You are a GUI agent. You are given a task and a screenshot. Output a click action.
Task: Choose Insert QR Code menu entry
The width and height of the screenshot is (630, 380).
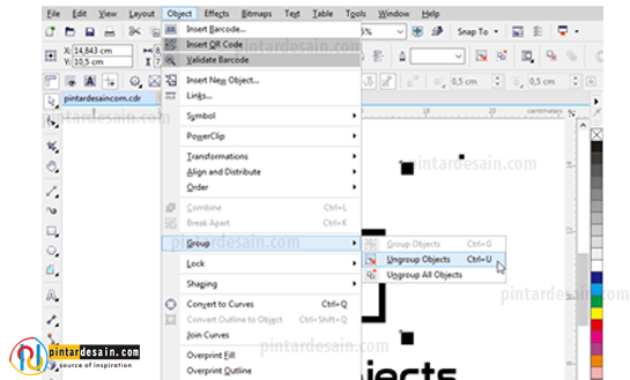pos(262,44)
